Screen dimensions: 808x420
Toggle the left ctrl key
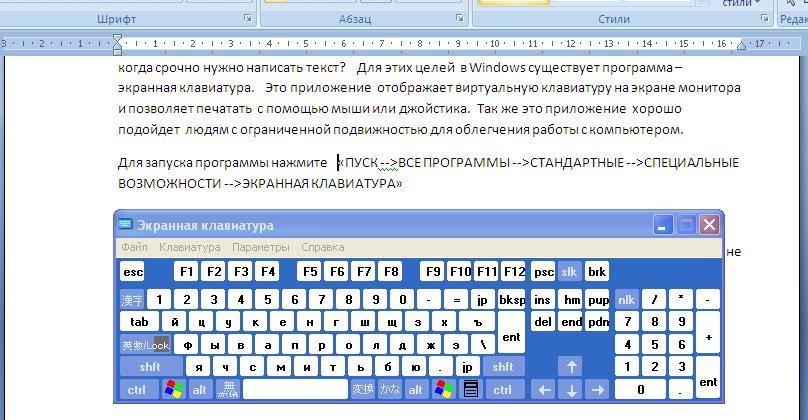tap(137, 390)
